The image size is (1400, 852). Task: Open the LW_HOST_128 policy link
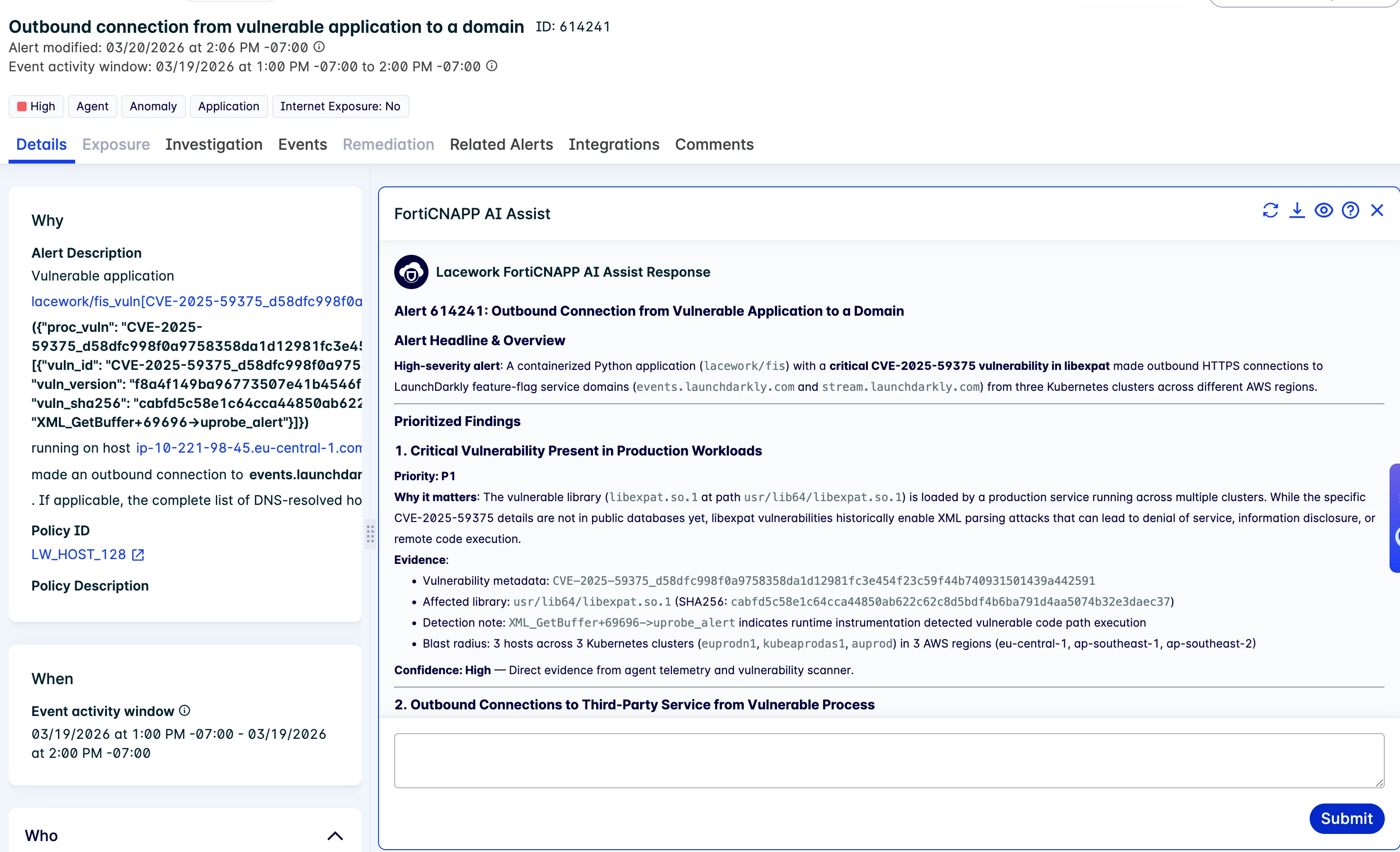[78, 555]
